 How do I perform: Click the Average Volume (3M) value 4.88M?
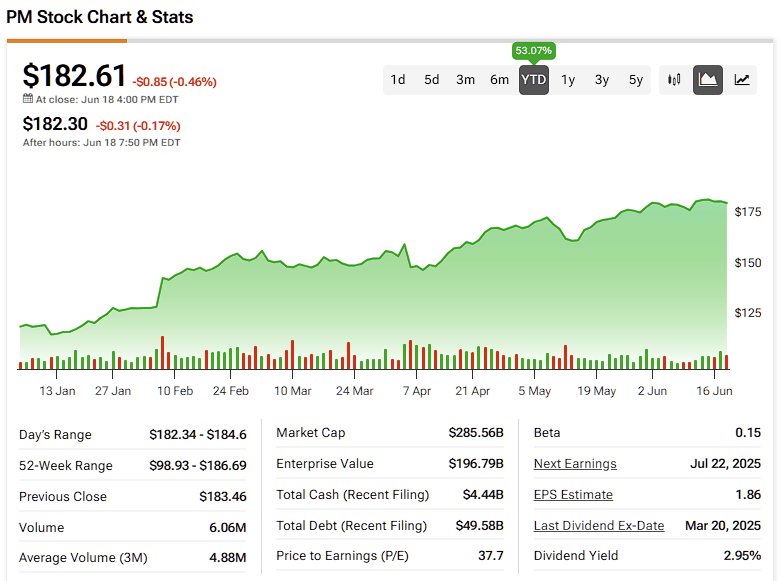228,558
